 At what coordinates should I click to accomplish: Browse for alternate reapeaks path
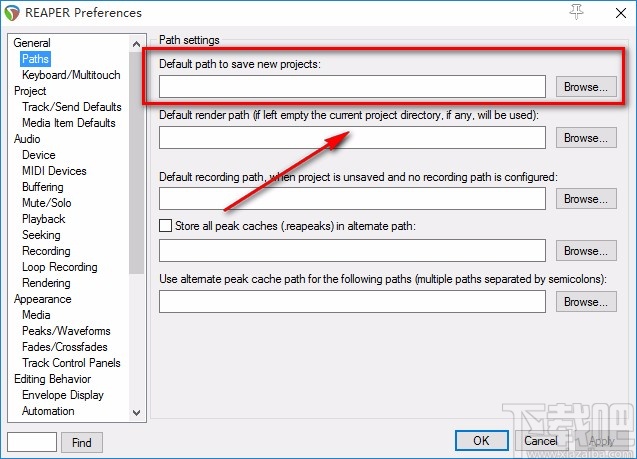coord(586,251)
